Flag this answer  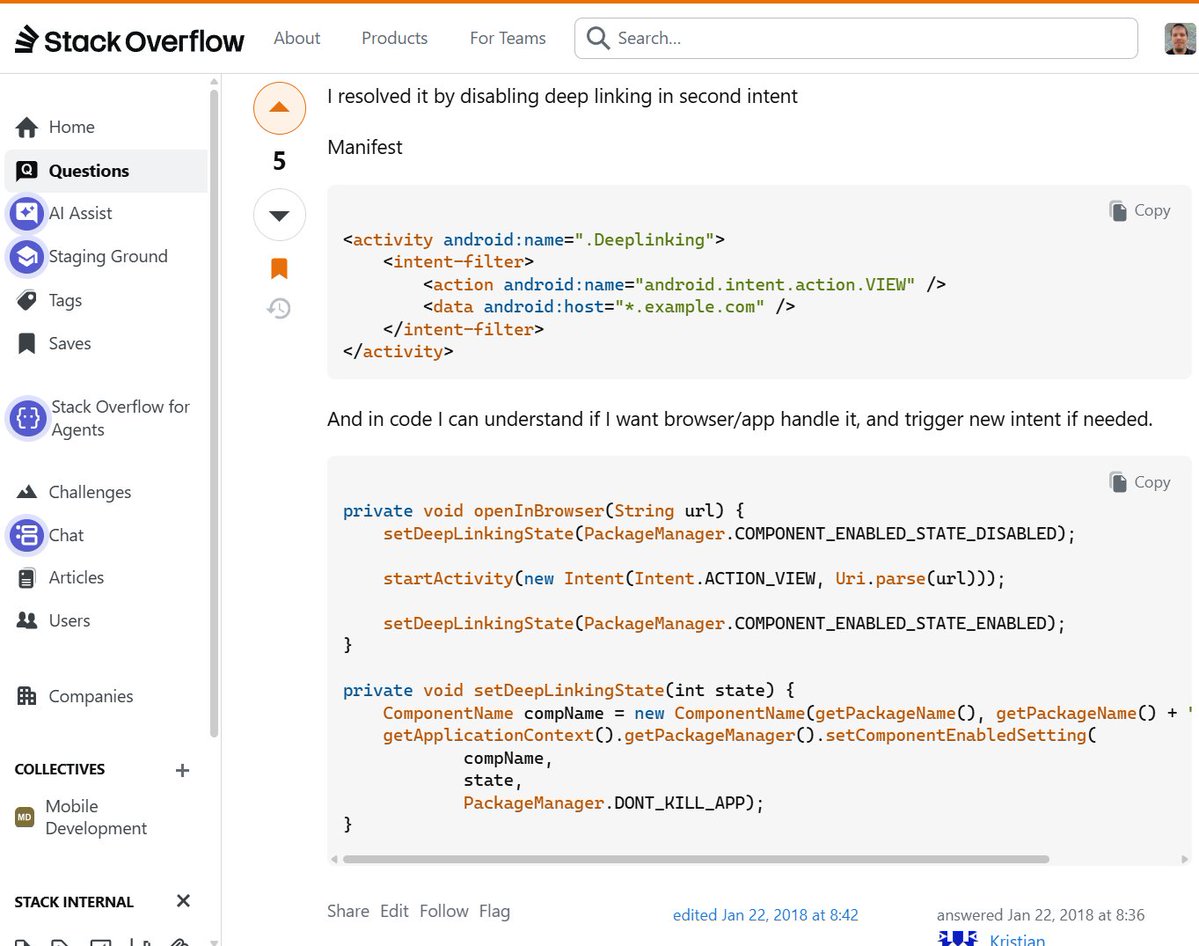click(494, 911)
